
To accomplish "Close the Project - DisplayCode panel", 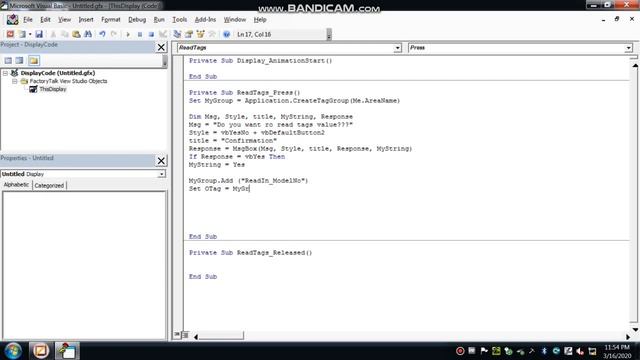I will pos(161,47).
